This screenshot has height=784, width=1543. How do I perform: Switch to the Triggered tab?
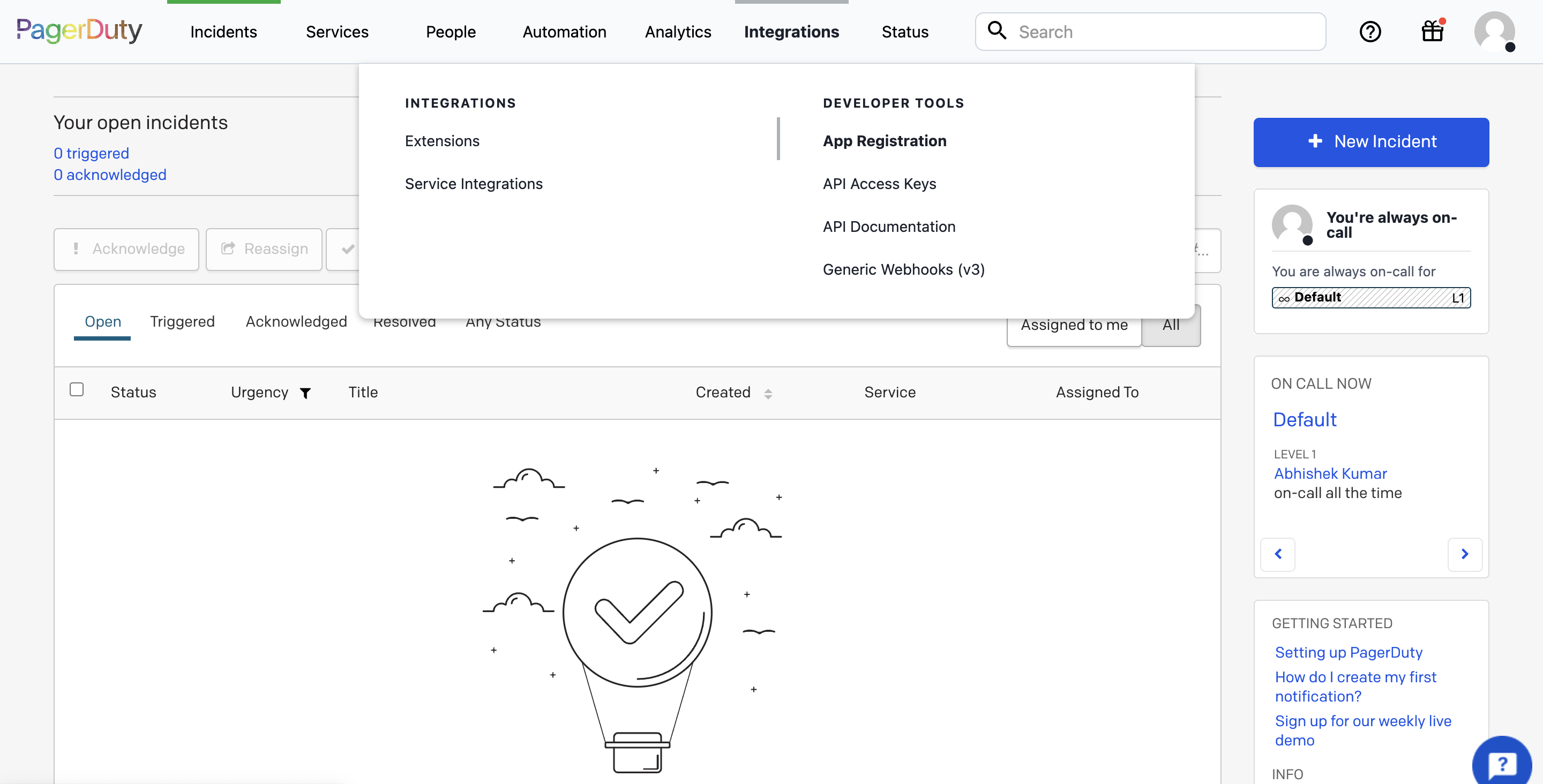pyautogui.click(x=182, y=322)
